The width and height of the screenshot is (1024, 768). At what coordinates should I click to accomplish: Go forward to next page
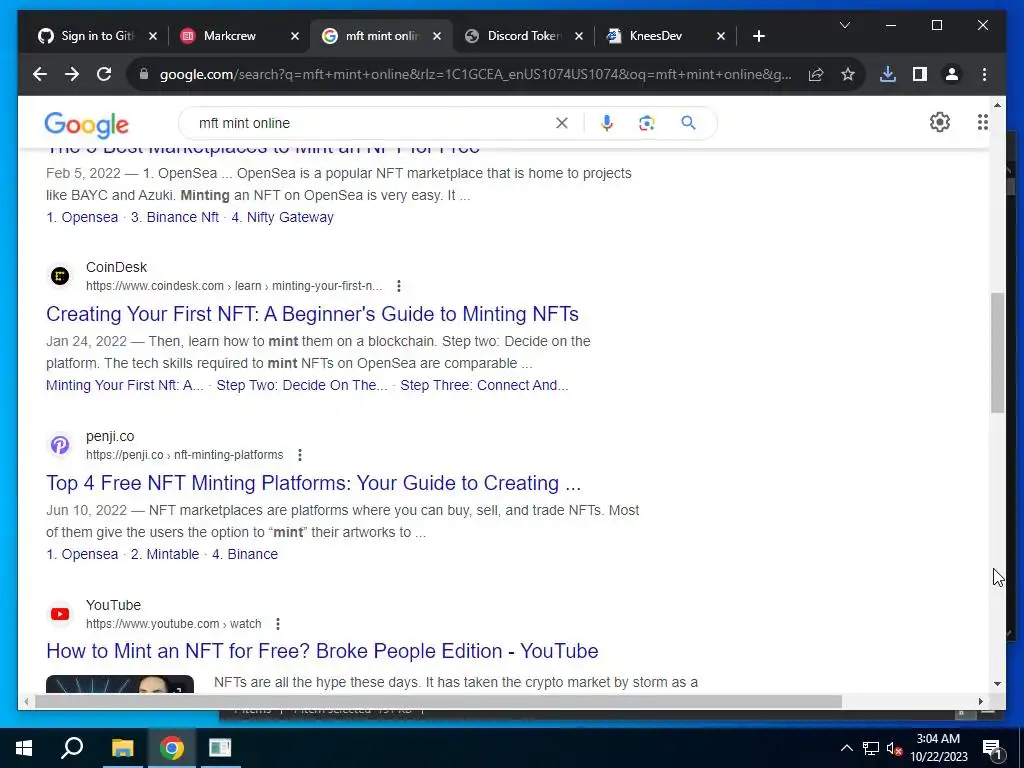[x=72, y=74]
